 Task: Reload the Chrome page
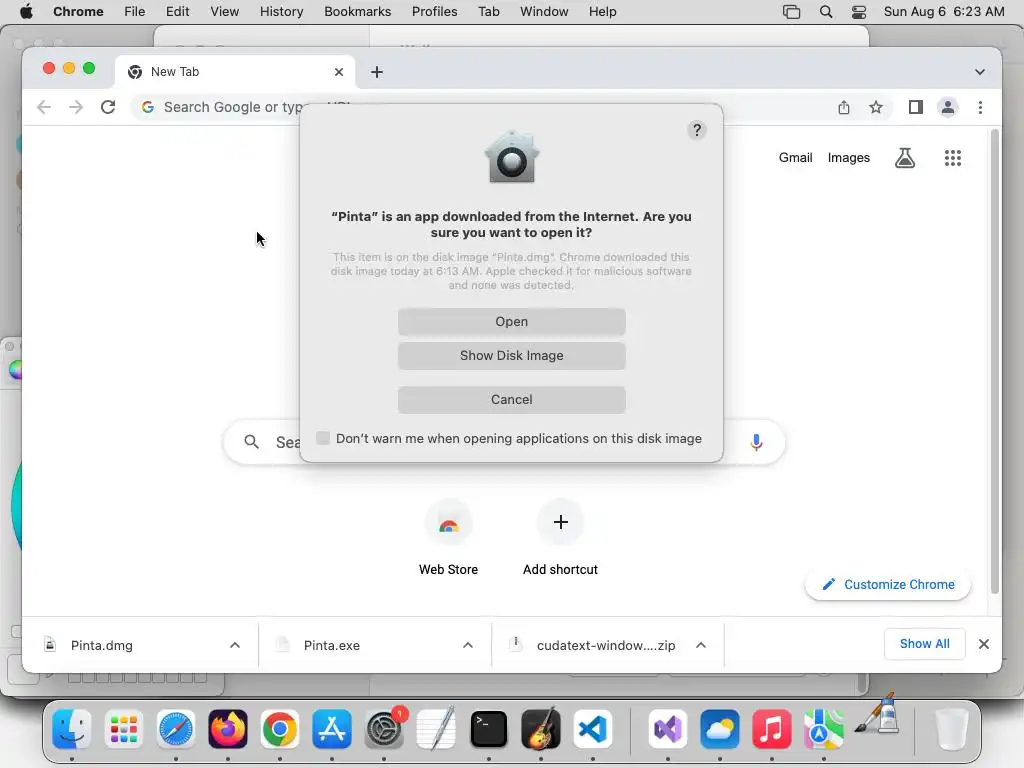(108, 107)
